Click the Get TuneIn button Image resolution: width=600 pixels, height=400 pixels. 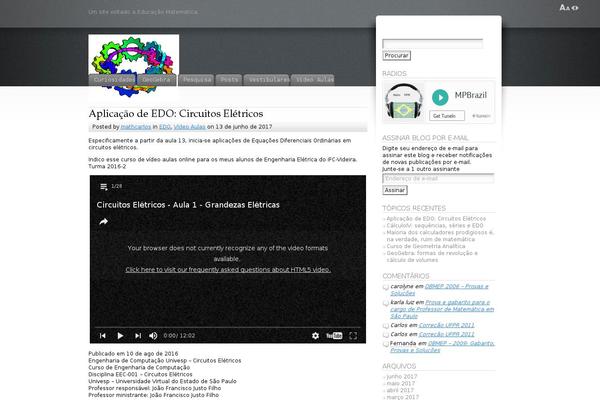pyautogui.click(x=447, y=116)
